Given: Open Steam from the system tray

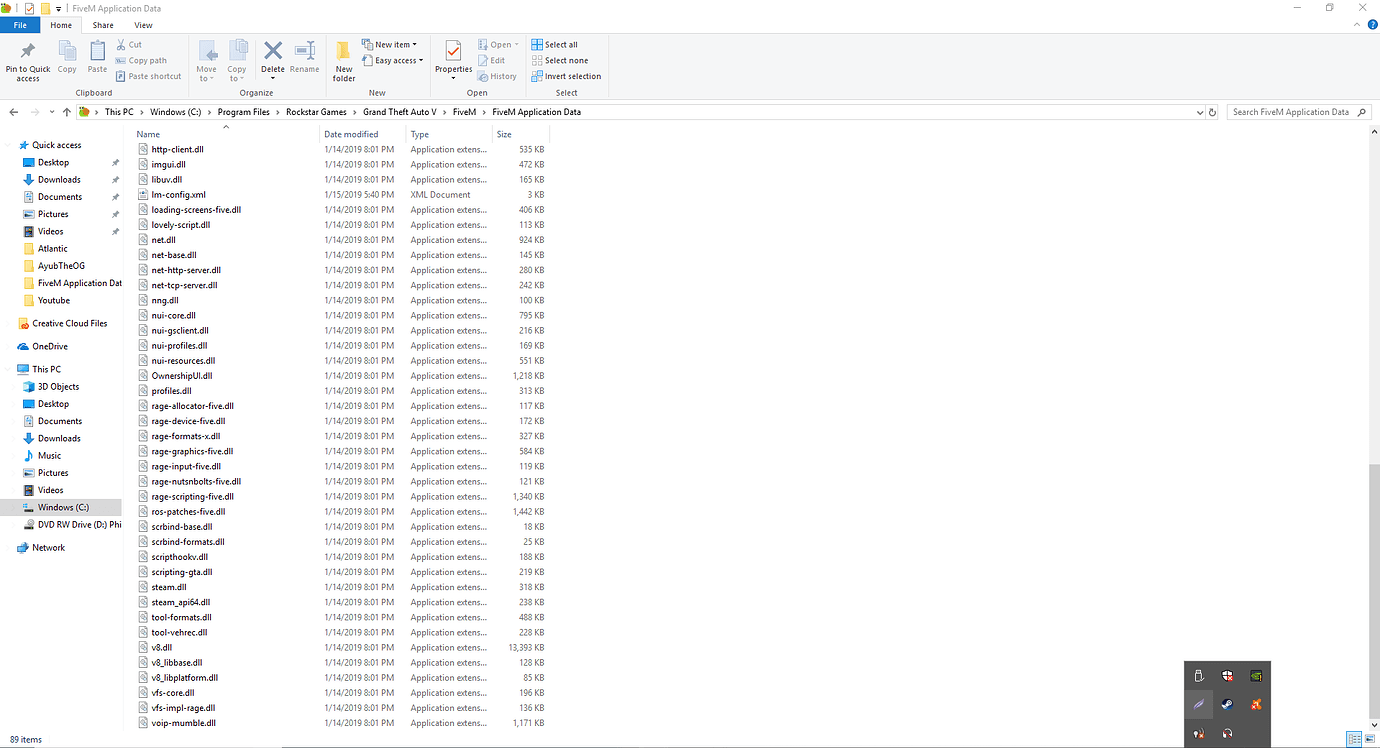Looking at the screenshot, I should tap(1227, 704).
